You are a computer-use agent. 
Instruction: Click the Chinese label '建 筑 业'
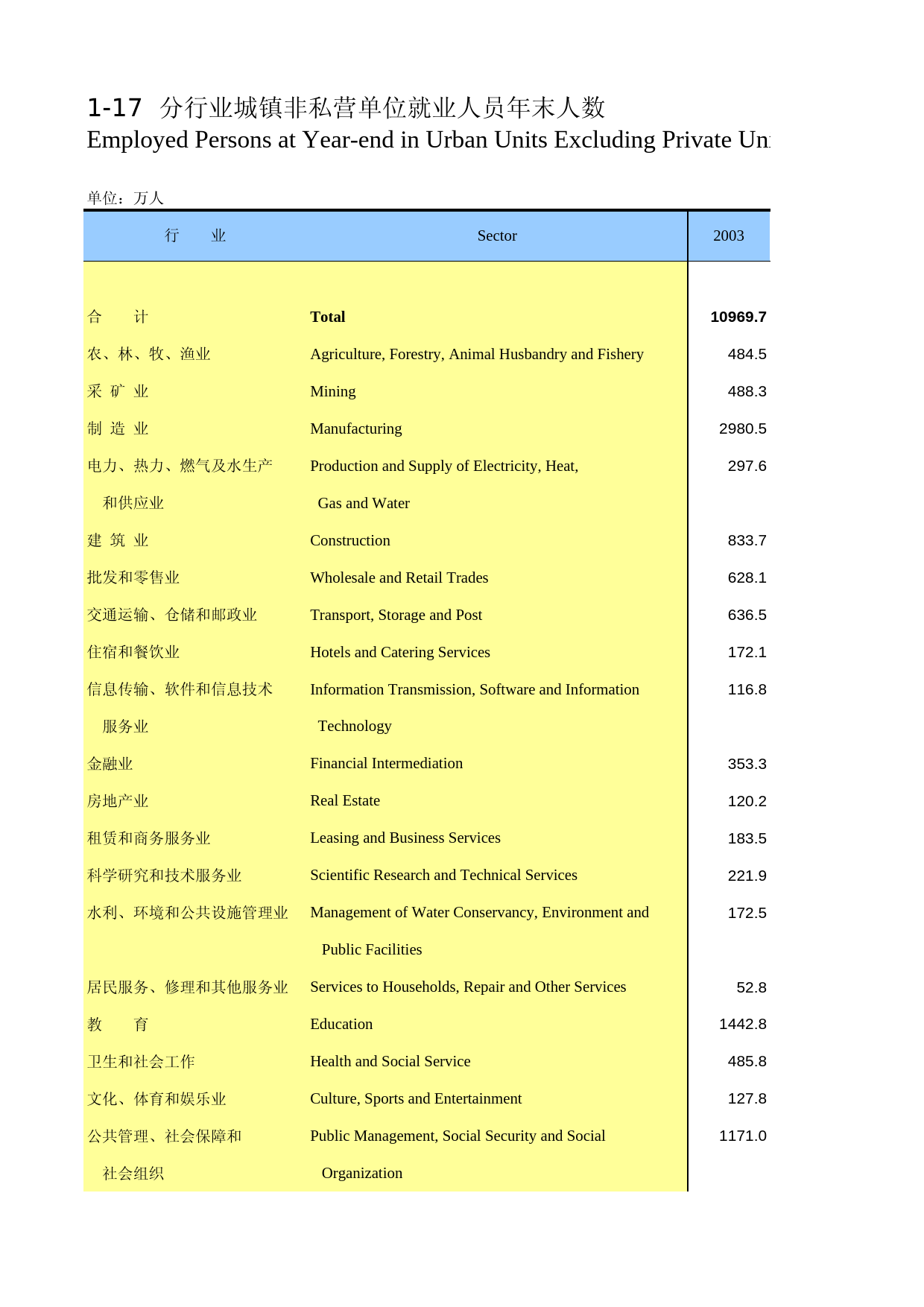pos(118,540)
